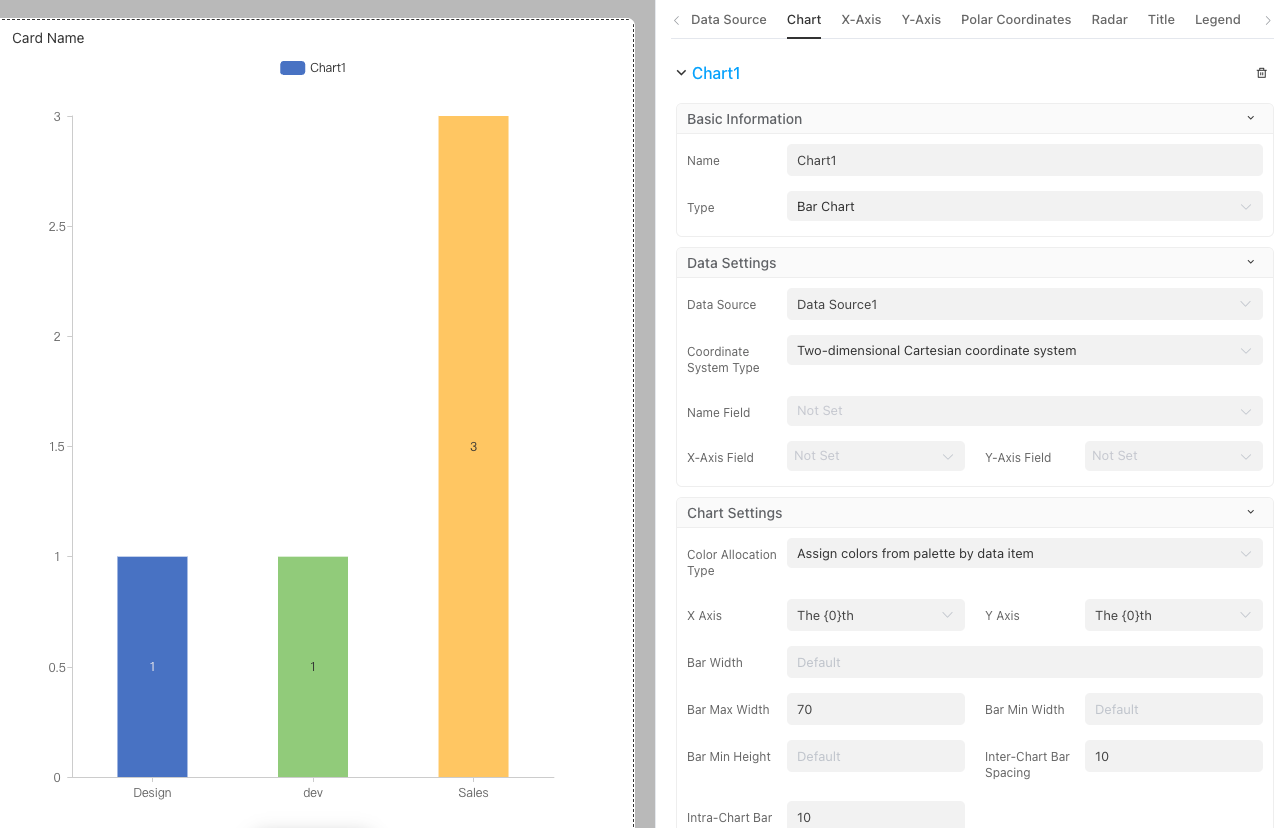Switch to the X-Axis tab
Image resolution: width=1274 pixels, height=828 pixels.
coord(861,20)
